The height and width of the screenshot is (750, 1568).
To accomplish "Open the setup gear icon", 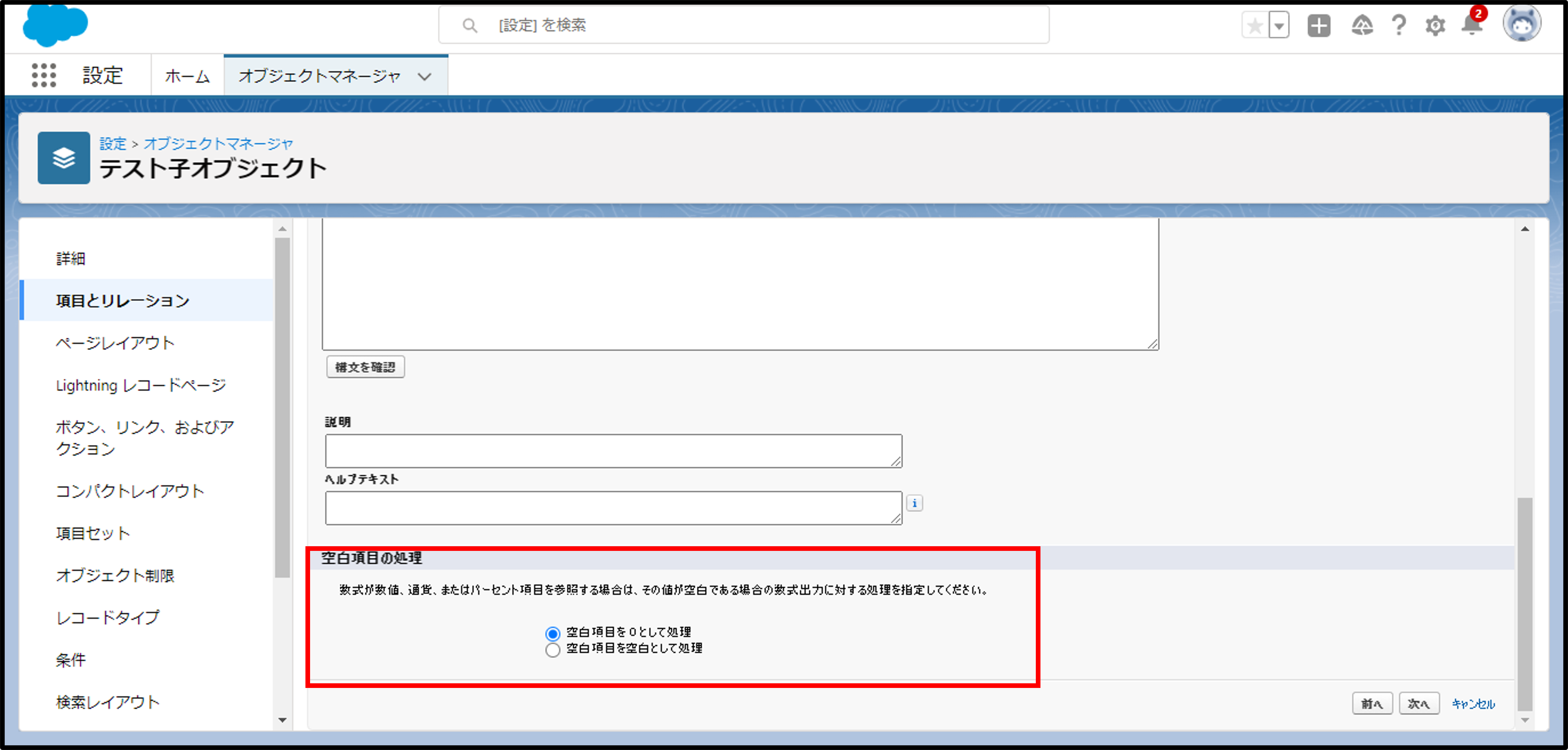I will pos(1435,26).
